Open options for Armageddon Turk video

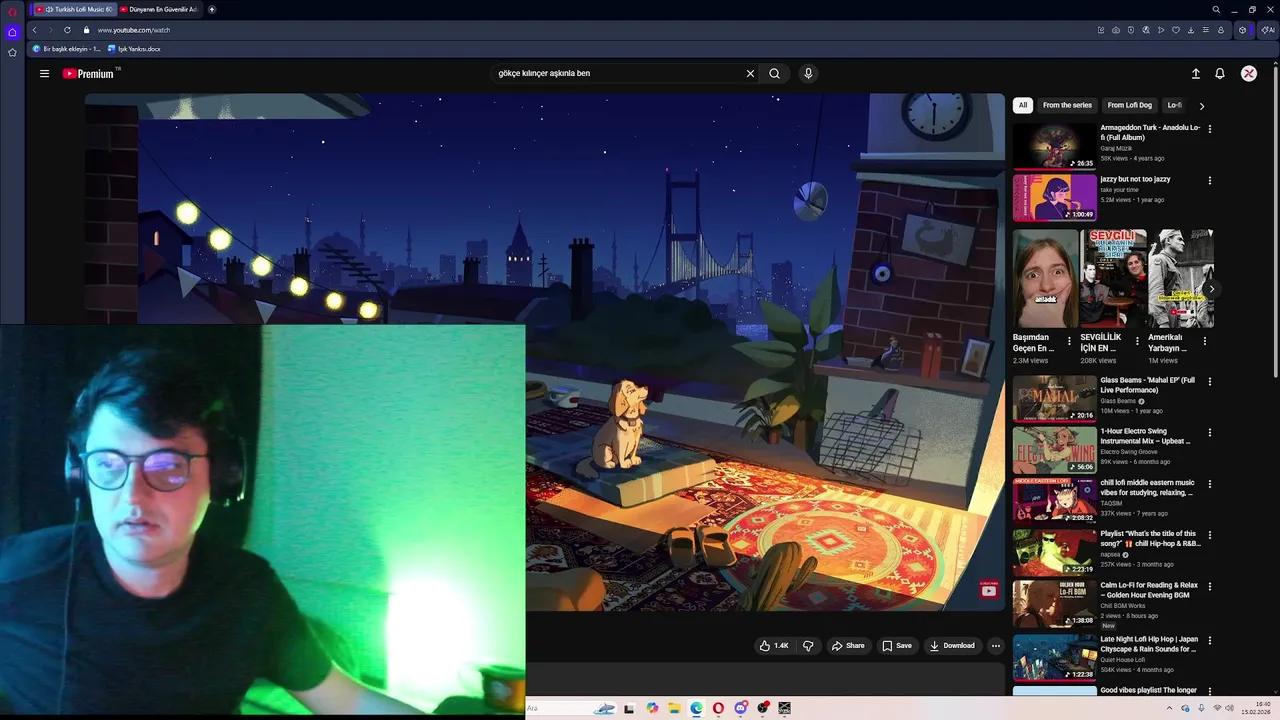tap(1210, 129)
